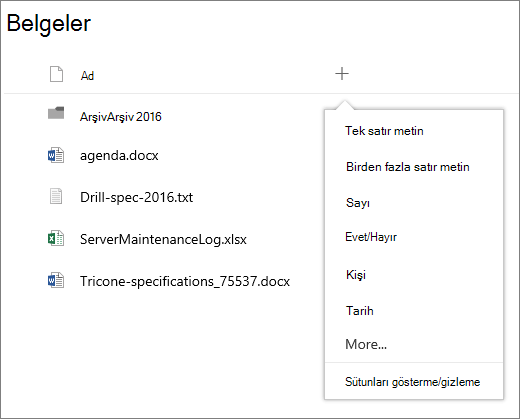The image size is (520, 419).
Task: Open agenda.docx document
Action: 119,156
